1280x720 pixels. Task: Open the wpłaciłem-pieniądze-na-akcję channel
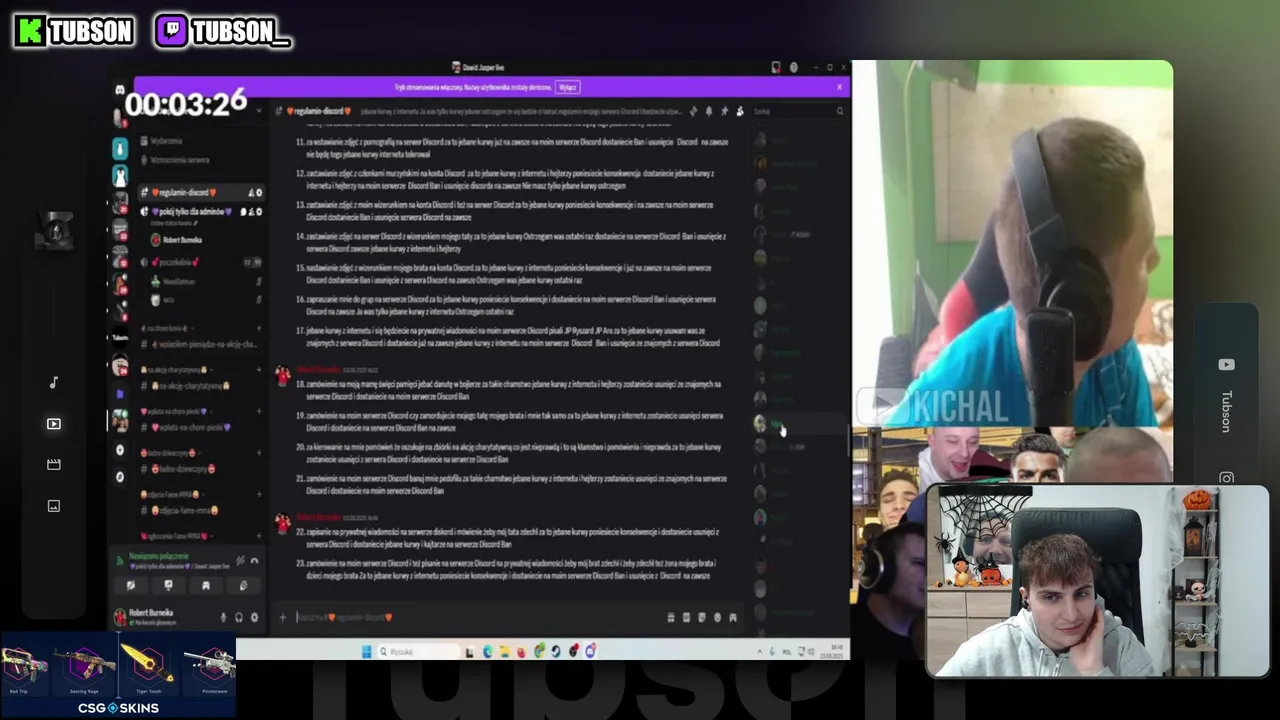click(x=199, y=344)
